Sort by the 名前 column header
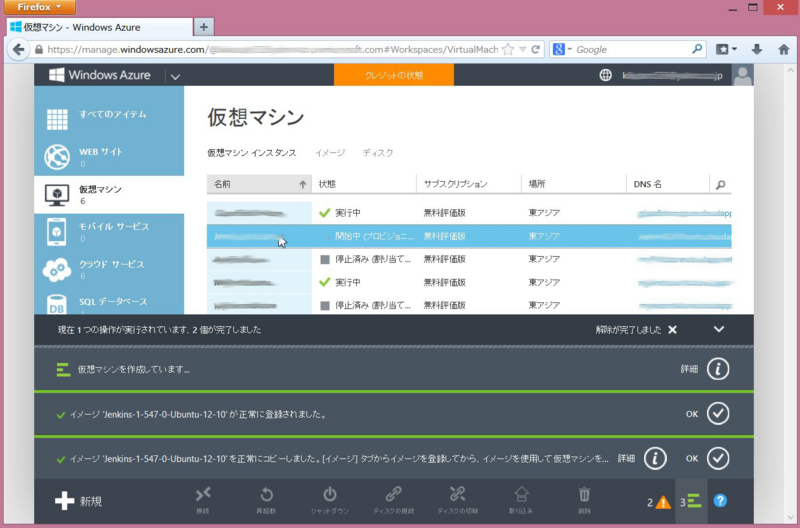The height and width of the screenshot is (528, 800). point(259,184)
